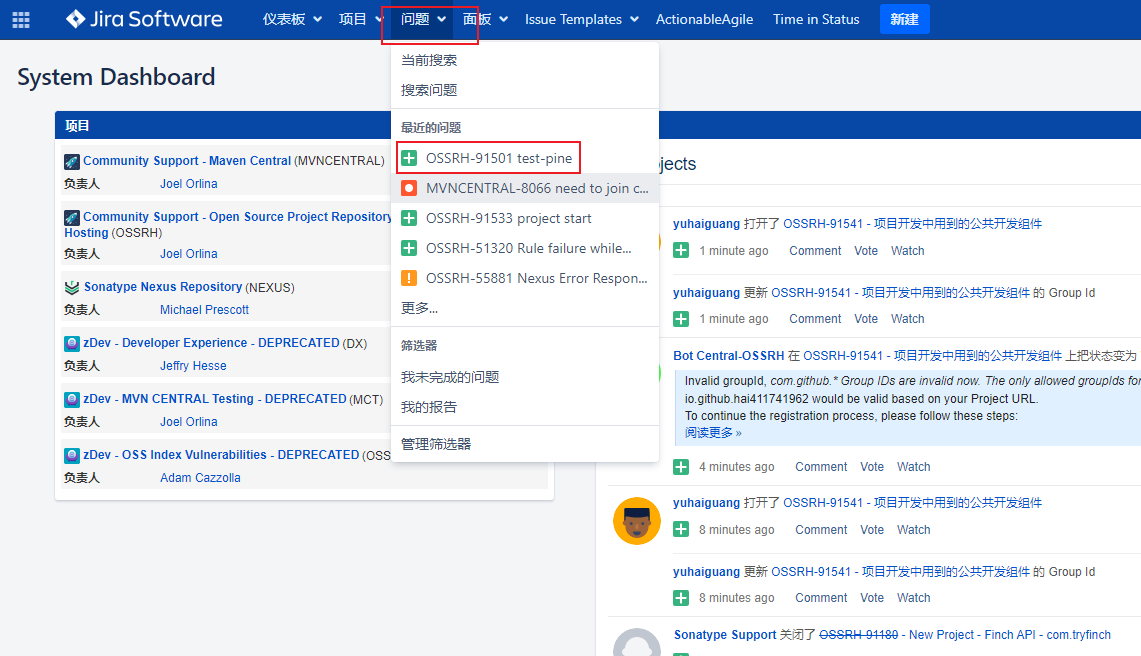
Task: Click Adam Cazzolla project lead link
Action: [x=200, y=478]
